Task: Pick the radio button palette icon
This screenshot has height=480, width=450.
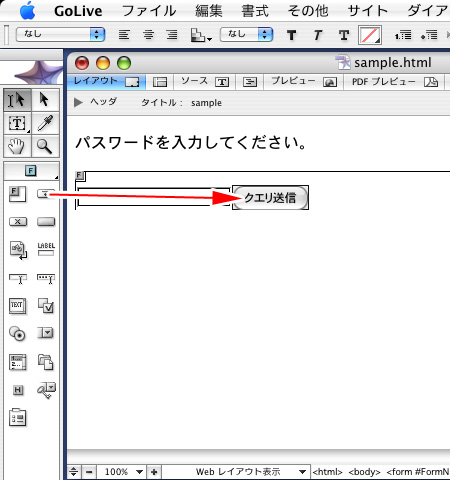Action: point(17,333)
